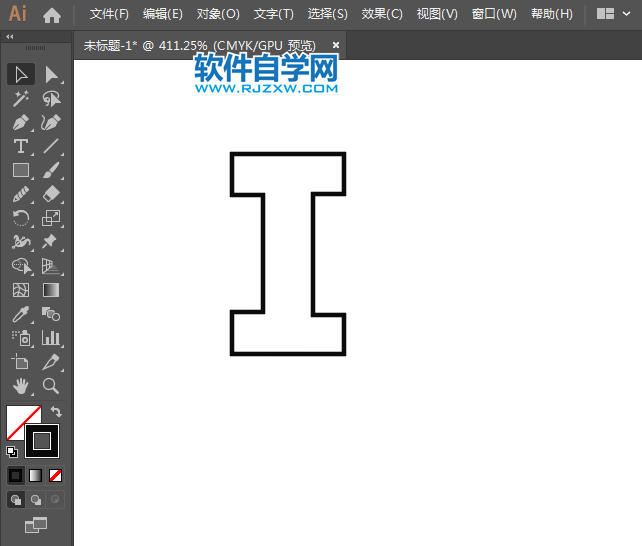The width and height of the screenshot is (642, 546).
Task: Open the 效果(C) menu
Action: pyautogui.click(x=382, y=14)
